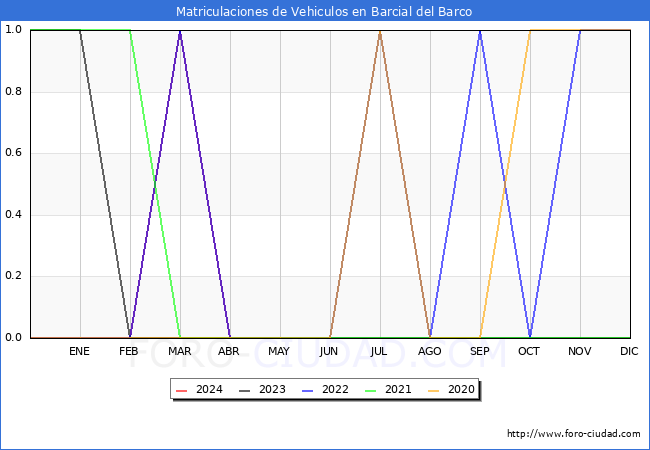Click the MAR month axis label
The width and height of the screenshot is (650, 450).
[179, 351]
